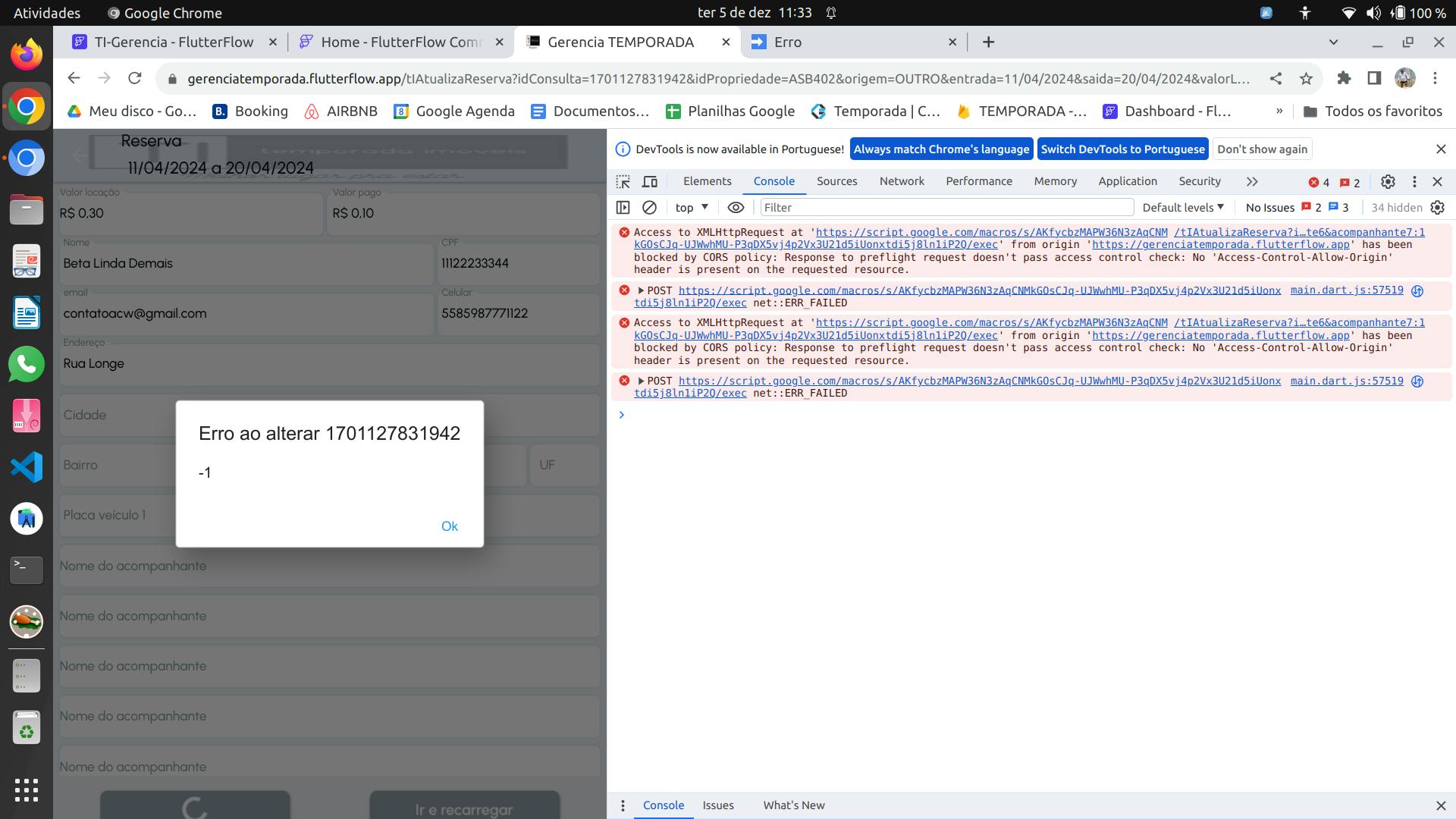Open the top context selector dropdown
1456x819 pixels.
tap(692, 208)
